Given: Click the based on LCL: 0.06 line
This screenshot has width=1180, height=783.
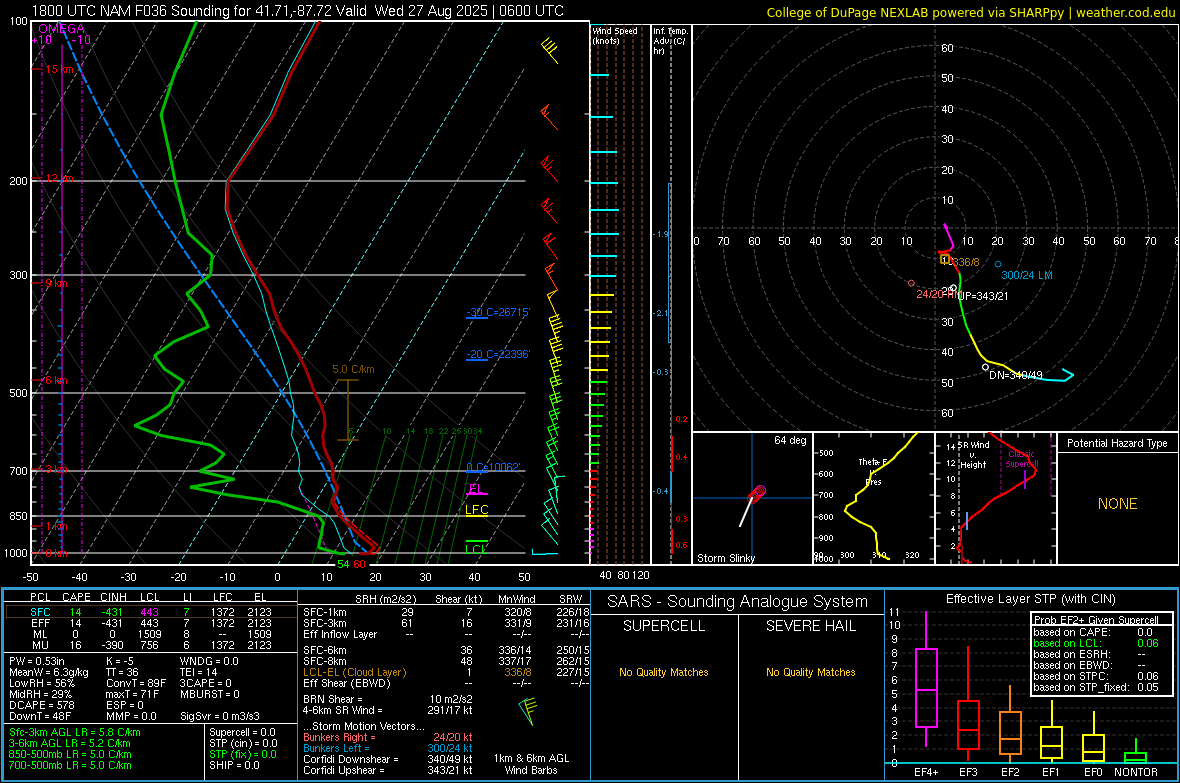Looking at the screenshot, I should 1096,644.
